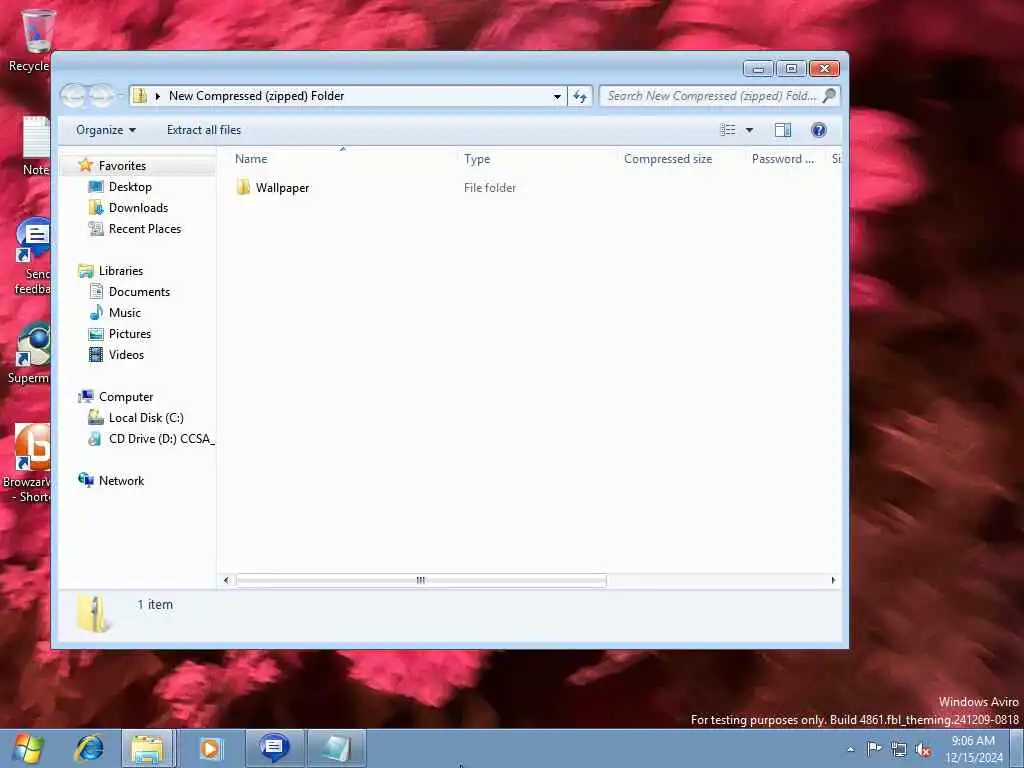Click the network tray icon
The image size is (1024, 768).
(x=899, y=749)
